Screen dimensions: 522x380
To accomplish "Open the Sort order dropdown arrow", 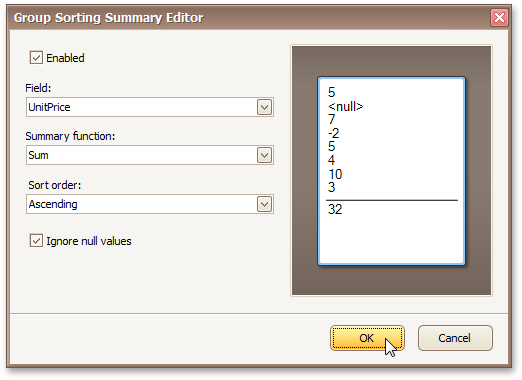I will click(x=264, y=204).
